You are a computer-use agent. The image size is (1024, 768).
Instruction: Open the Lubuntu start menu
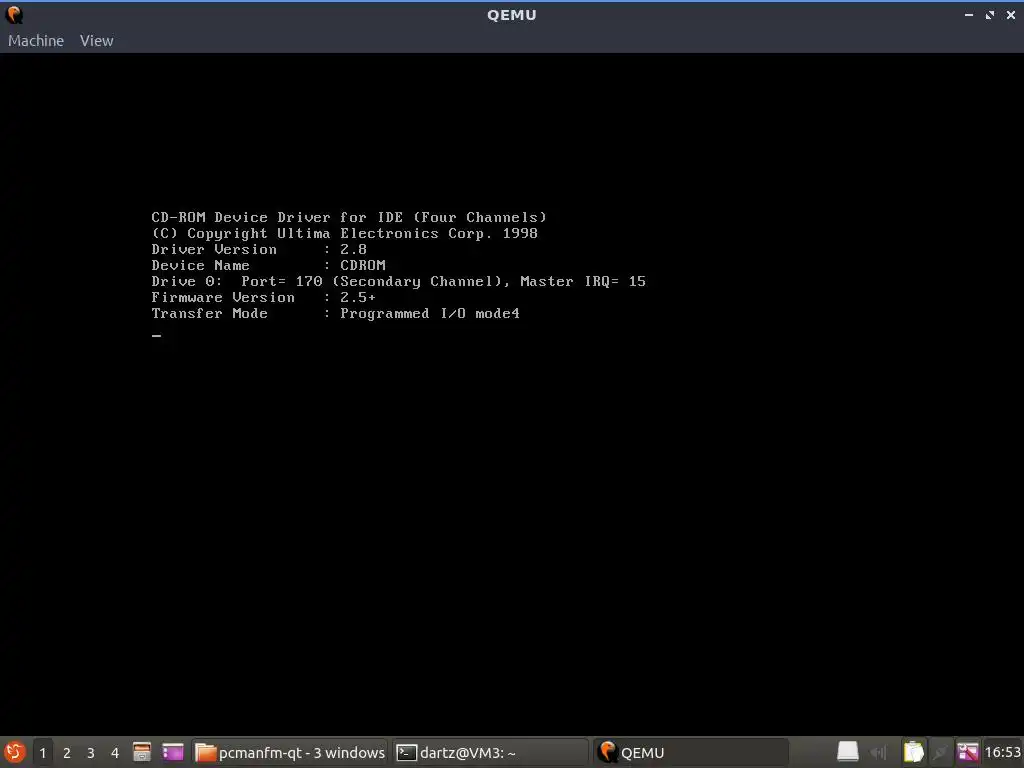pyautogui.click(x=14, y=752)
